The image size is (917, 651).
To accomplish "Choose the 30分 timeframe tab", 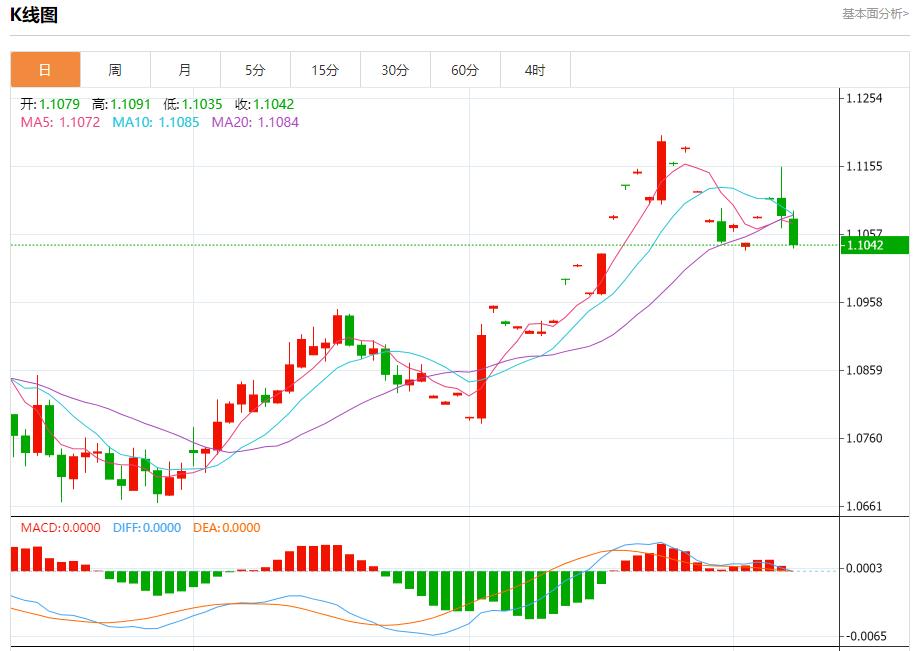I will coord(395,70).
